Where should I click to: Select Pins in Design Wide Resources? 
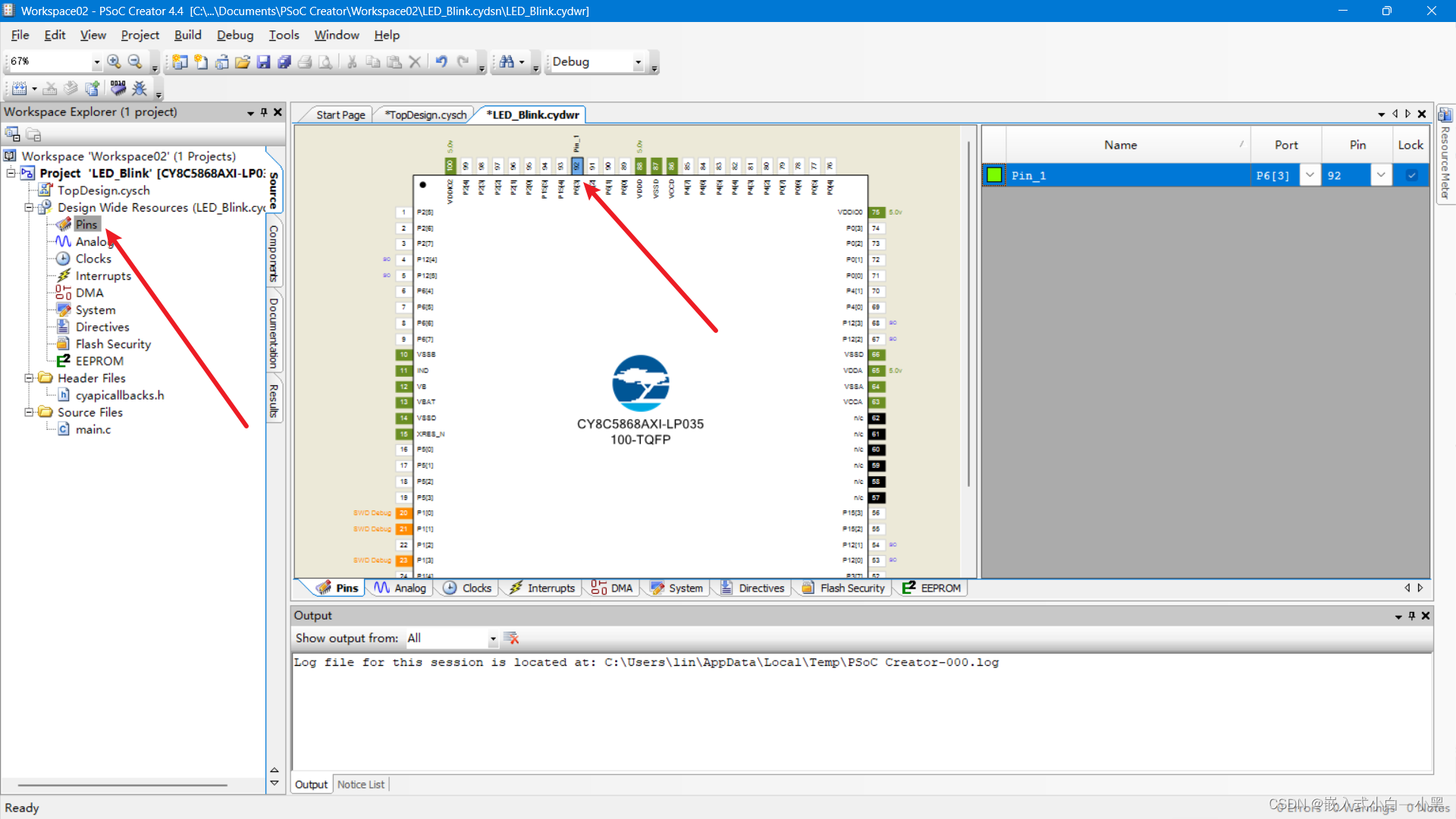tap(86, 224)
